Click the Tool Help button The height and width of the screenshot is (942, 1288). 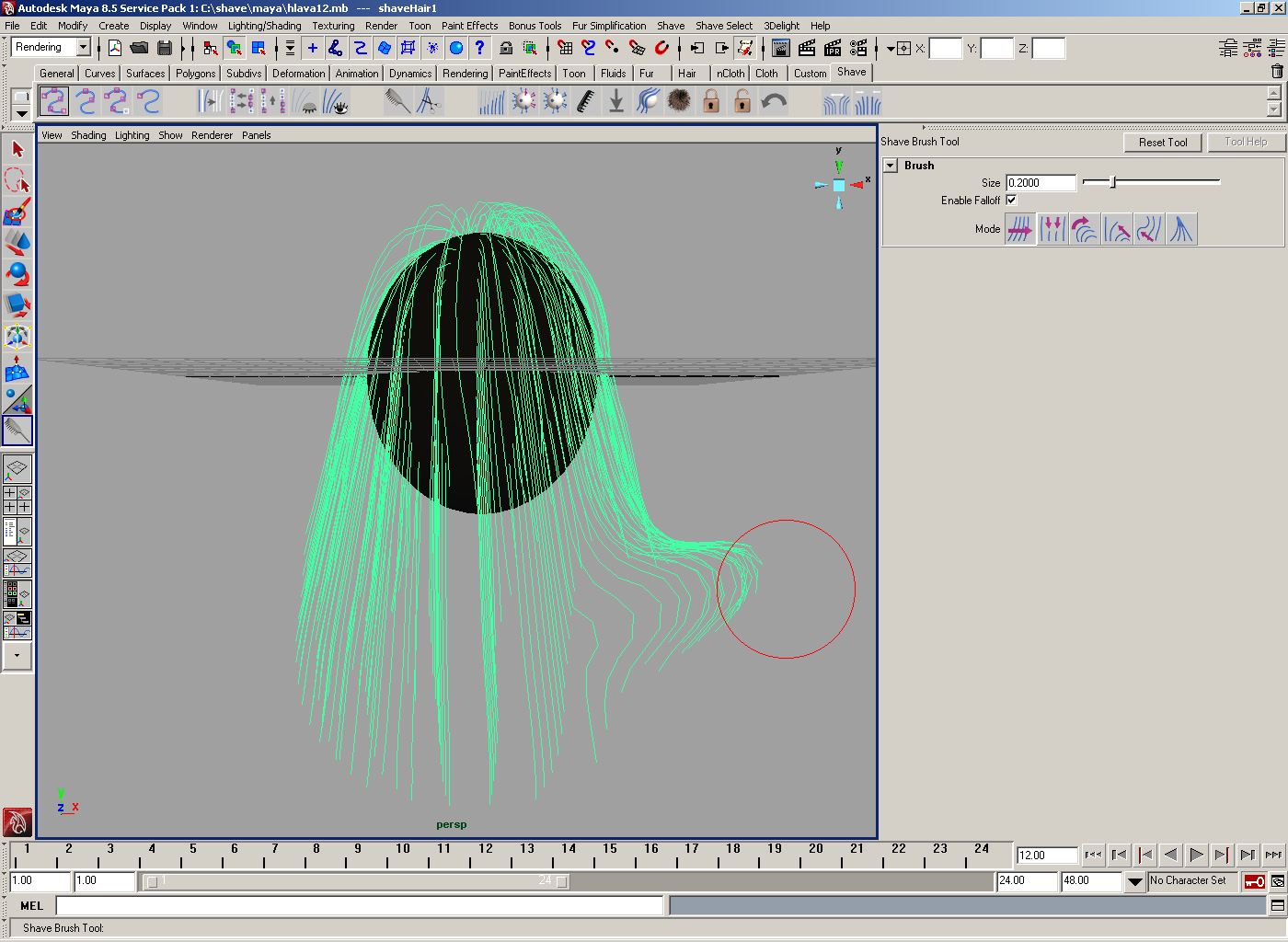point(1246,142)
